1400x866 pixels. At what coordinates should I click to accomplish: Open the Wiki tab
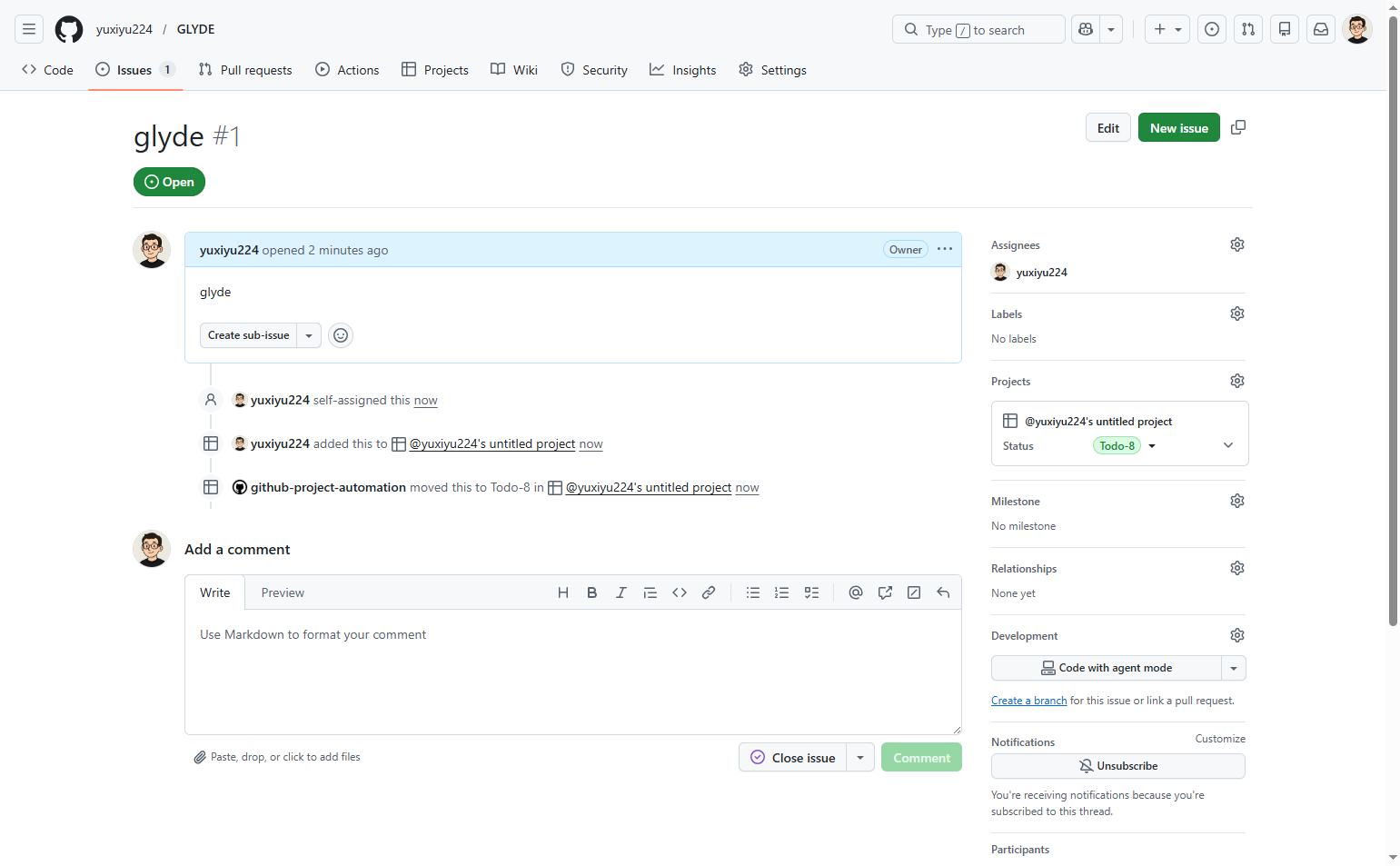pyautogui.click(x=514, y=70)
